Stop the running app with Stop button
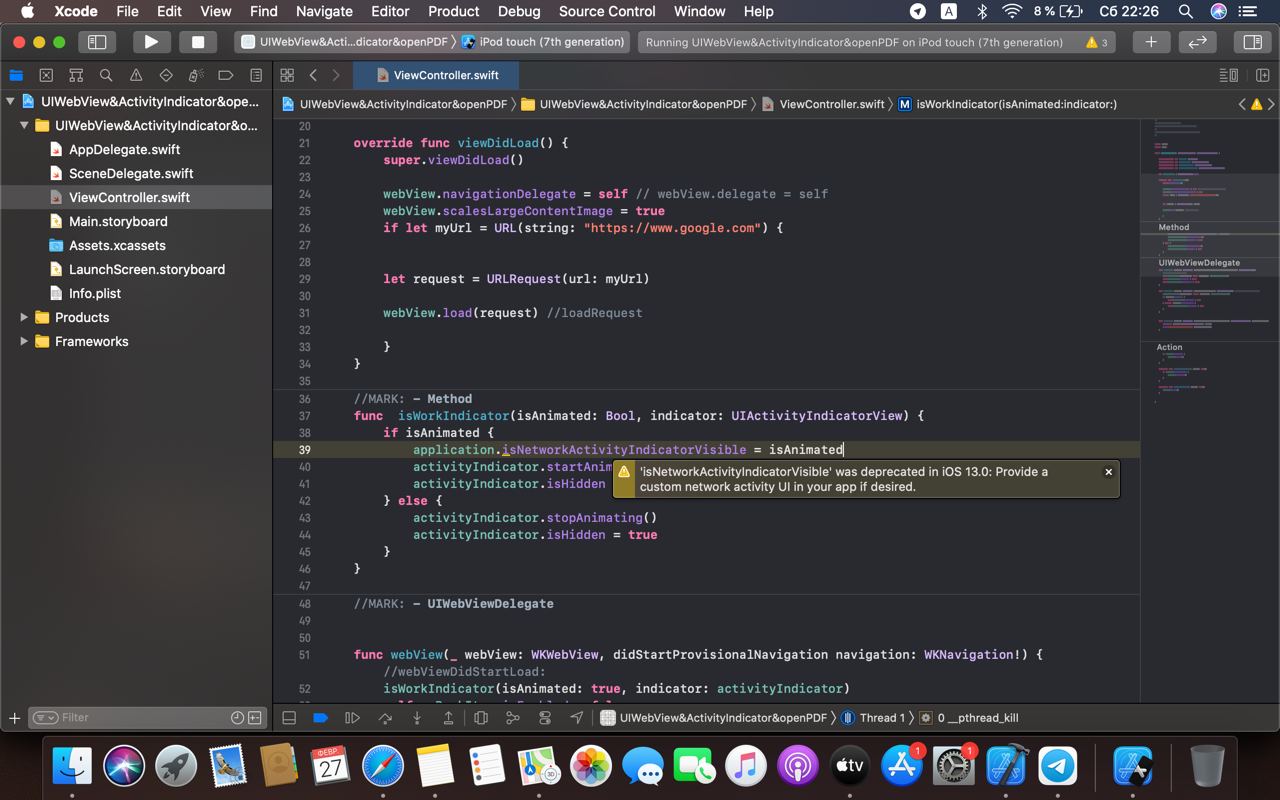Viewport: 1280px width, 800px height. coord(198,42)
